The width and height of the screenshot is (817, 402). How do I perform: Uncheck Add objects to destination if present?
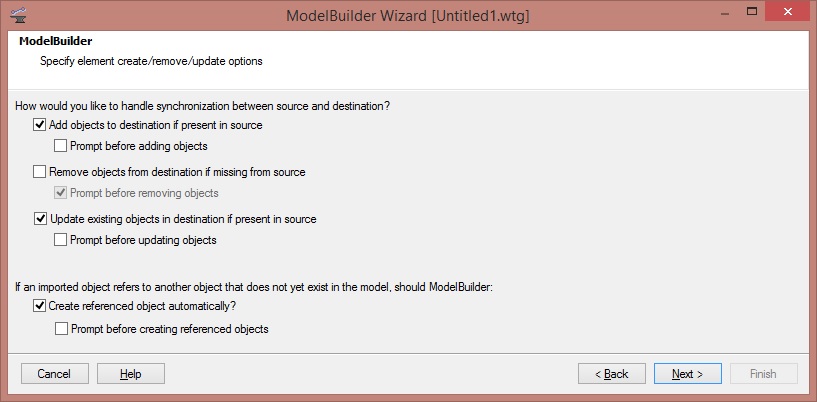(40, 126)
